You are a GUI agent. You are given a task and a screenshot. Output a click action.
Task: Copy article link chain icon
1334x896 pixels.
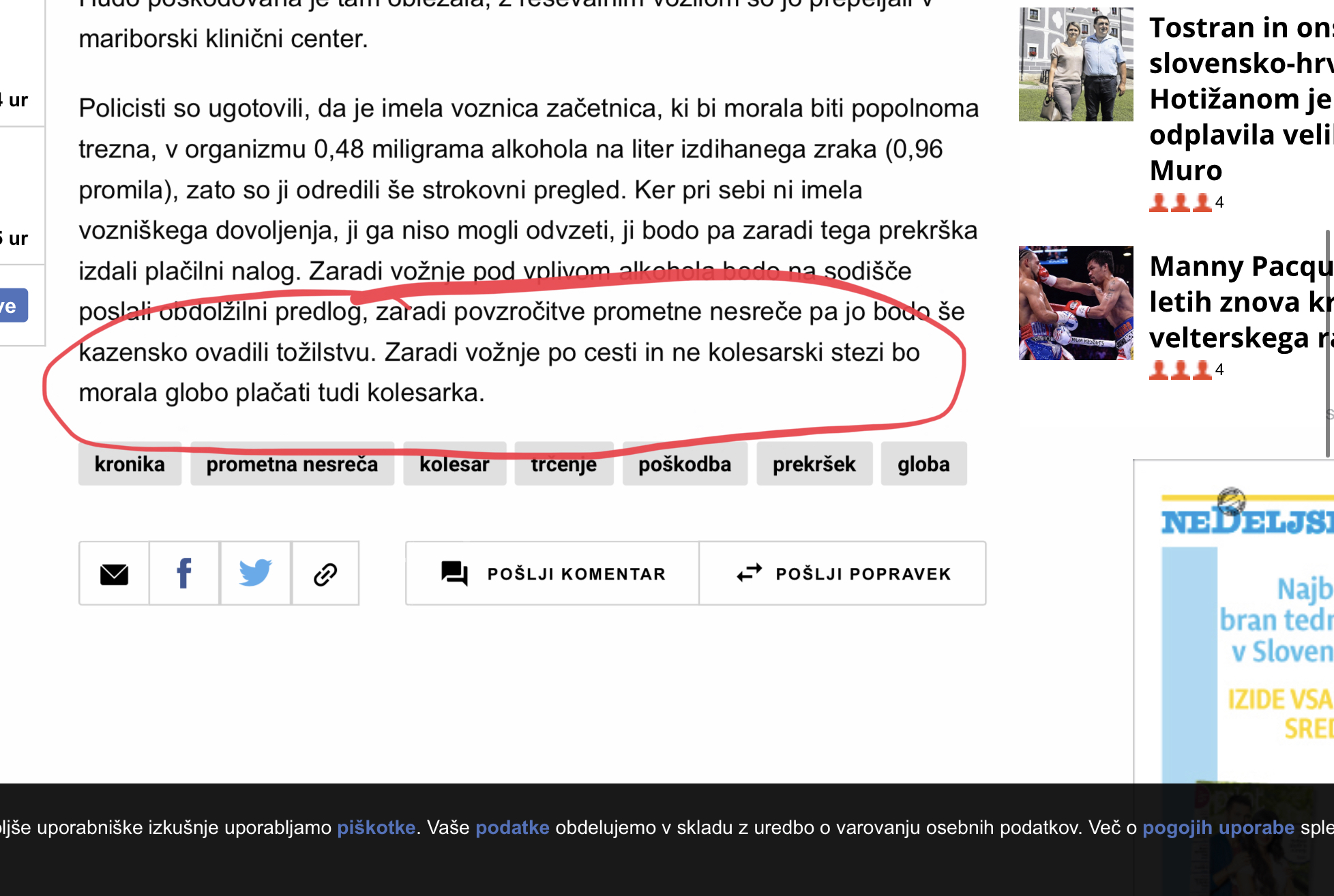(325, 574)
